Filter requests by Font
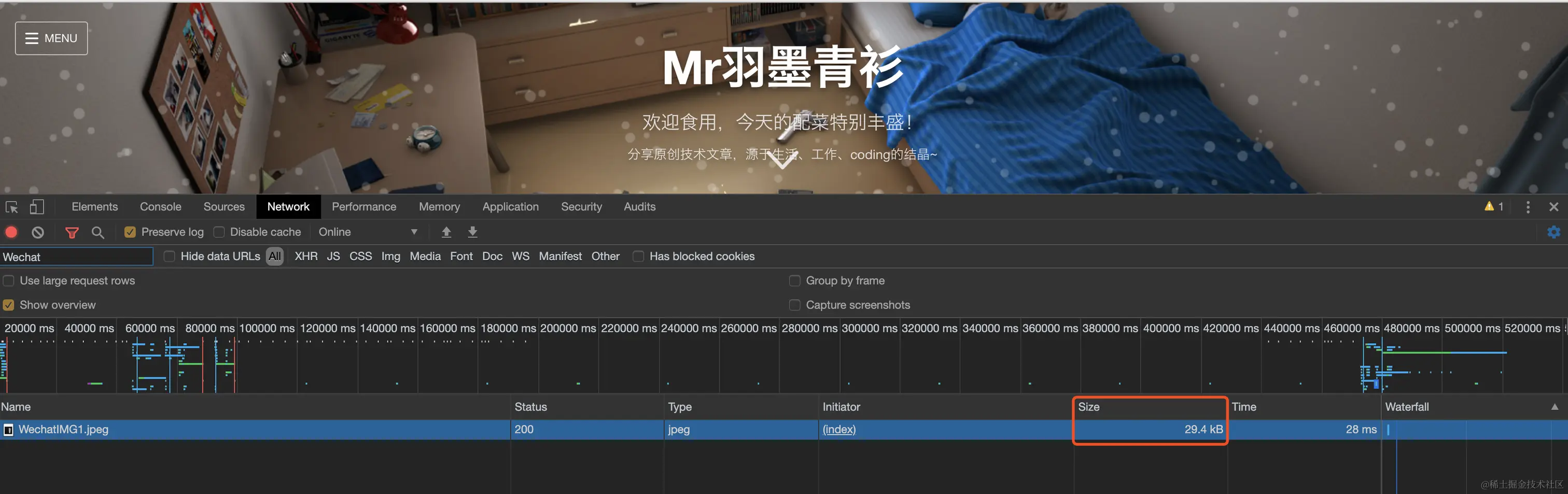 click(461, 257)
